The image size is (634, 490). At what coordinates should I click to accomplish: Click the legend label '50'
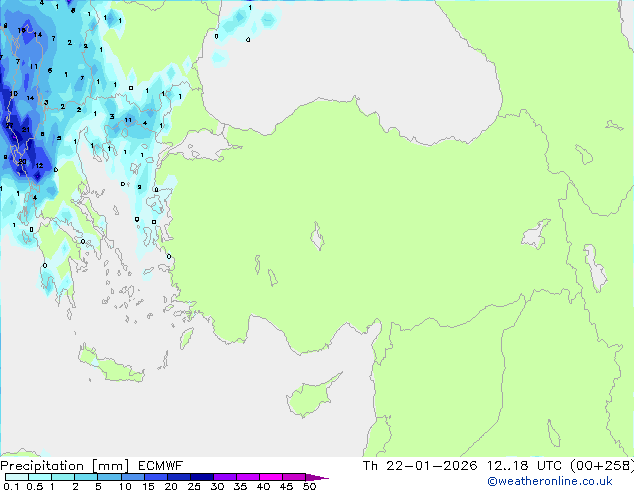click(x=309, y=486)
